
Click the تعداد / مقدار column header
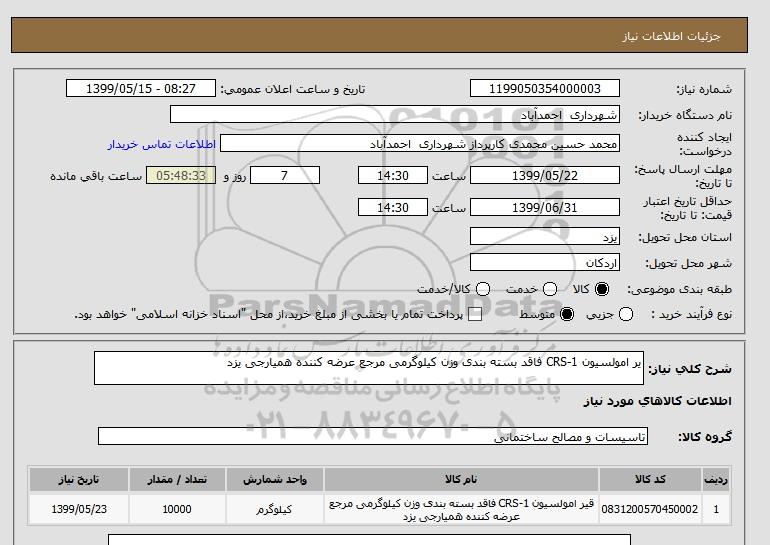[x=177, y=479]
